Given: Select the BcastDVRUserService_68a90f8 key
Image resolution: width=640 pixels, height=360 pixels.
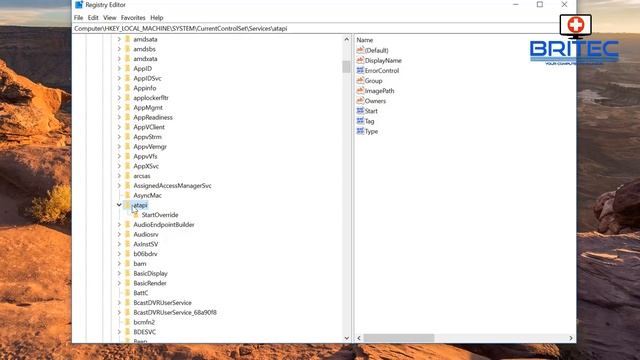Looking at the screenshot, I should pyautogui.click(x=175, y=313).
